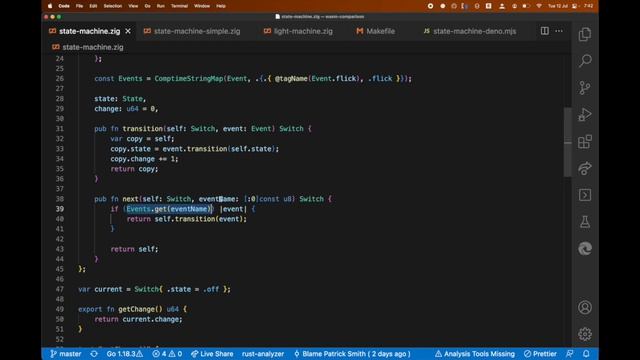Image resolution: width=640 pixels, height=360 pixels.
Task: Click the state-machine.zig breadcrumb
Action: tap(93, 47)
